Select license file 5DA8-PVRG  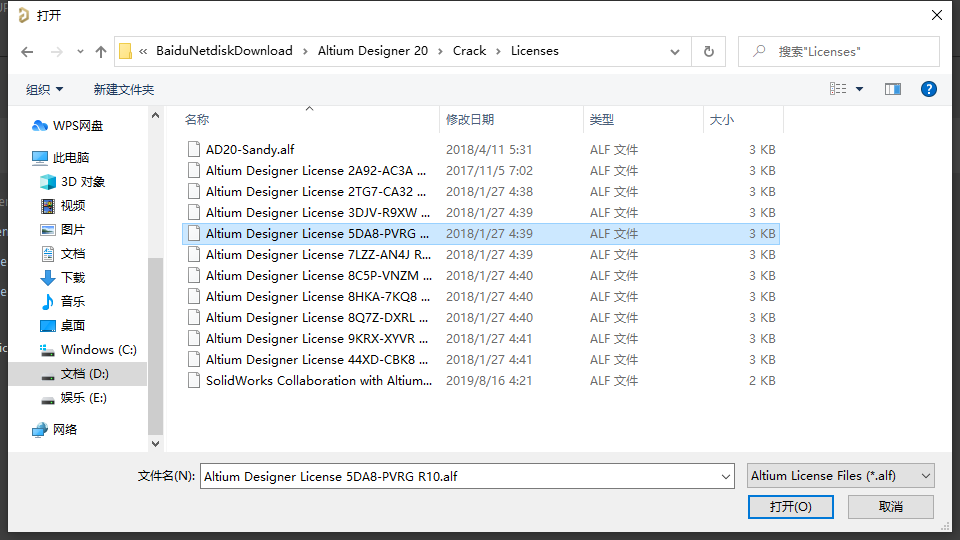481,234
